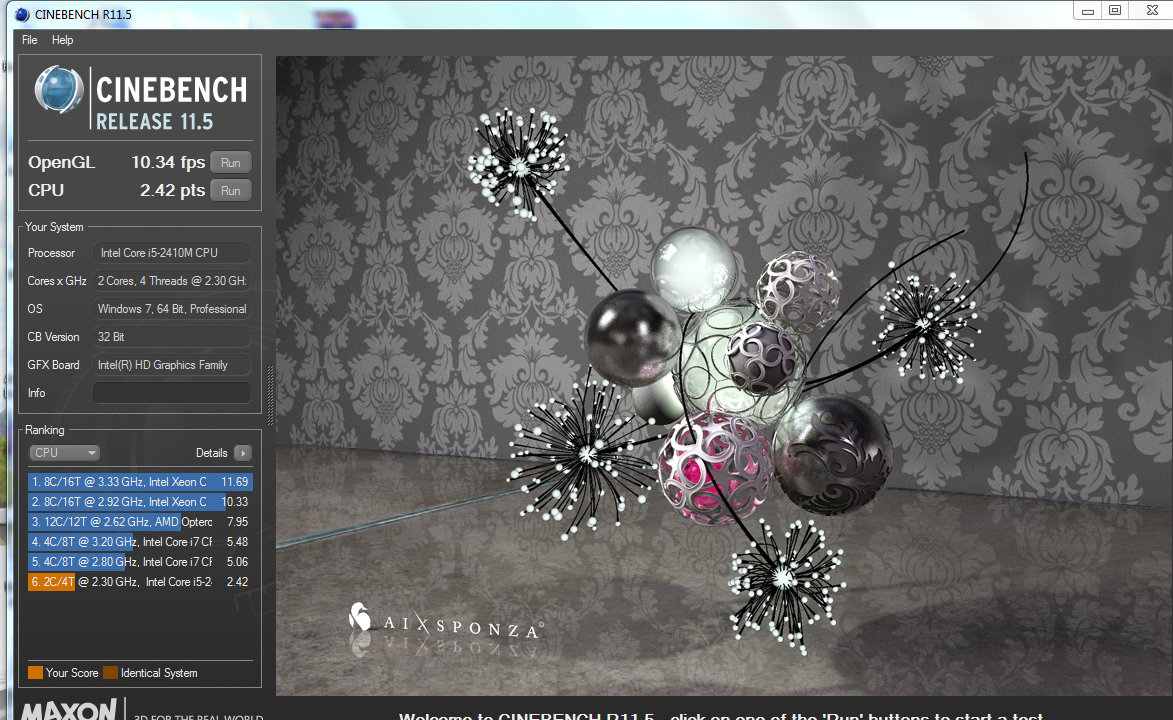Click the brown Identical System legend swatch

coord(110,672)
